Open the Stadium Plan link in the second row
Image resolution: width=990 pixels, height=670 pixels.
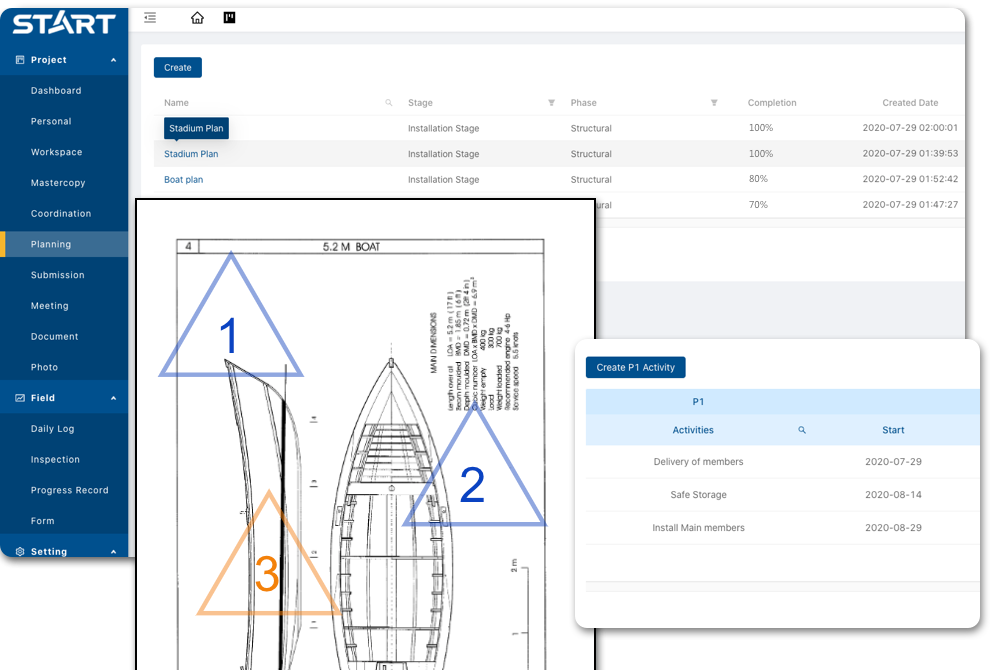191,153
